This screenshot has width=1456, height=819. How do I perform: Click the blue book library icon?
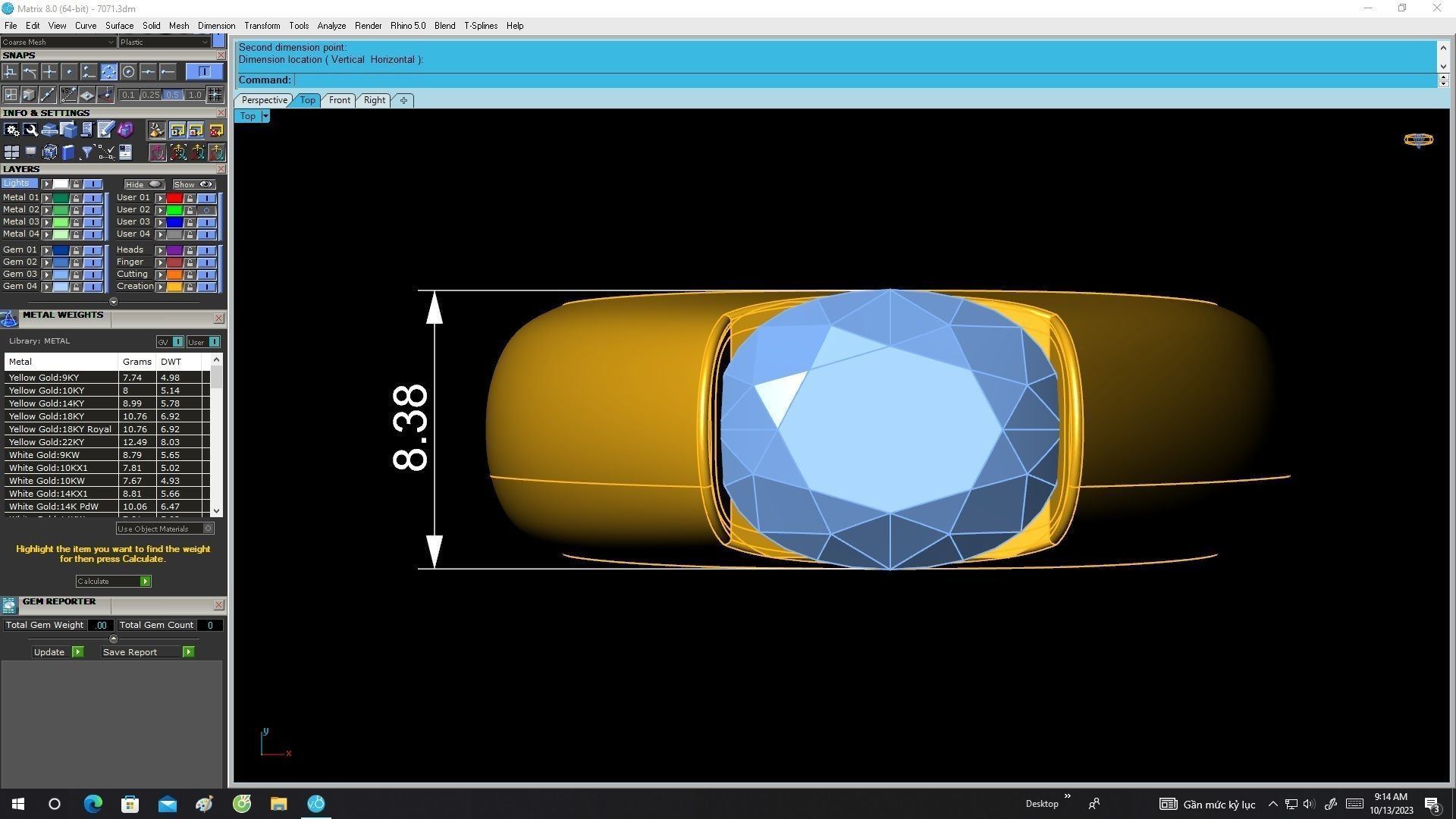[x=68, y=152]
